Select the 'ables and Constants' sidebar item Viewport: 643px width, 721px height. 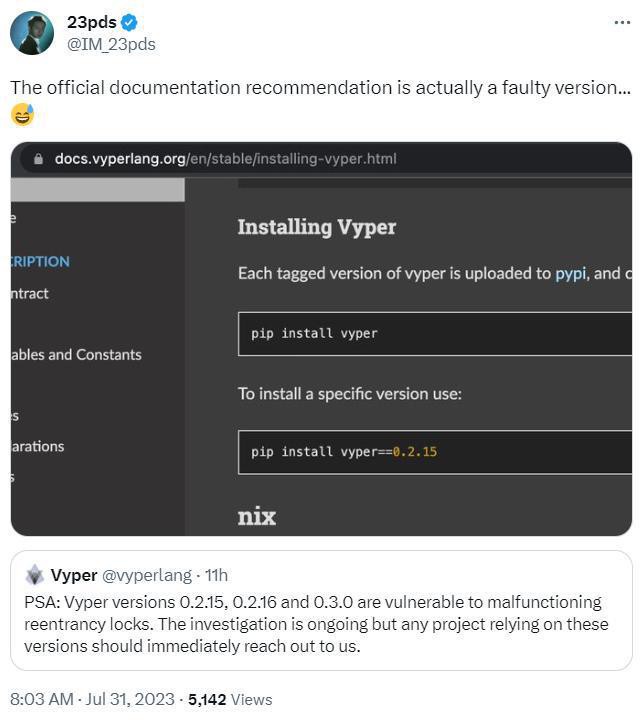click(76, 355)
